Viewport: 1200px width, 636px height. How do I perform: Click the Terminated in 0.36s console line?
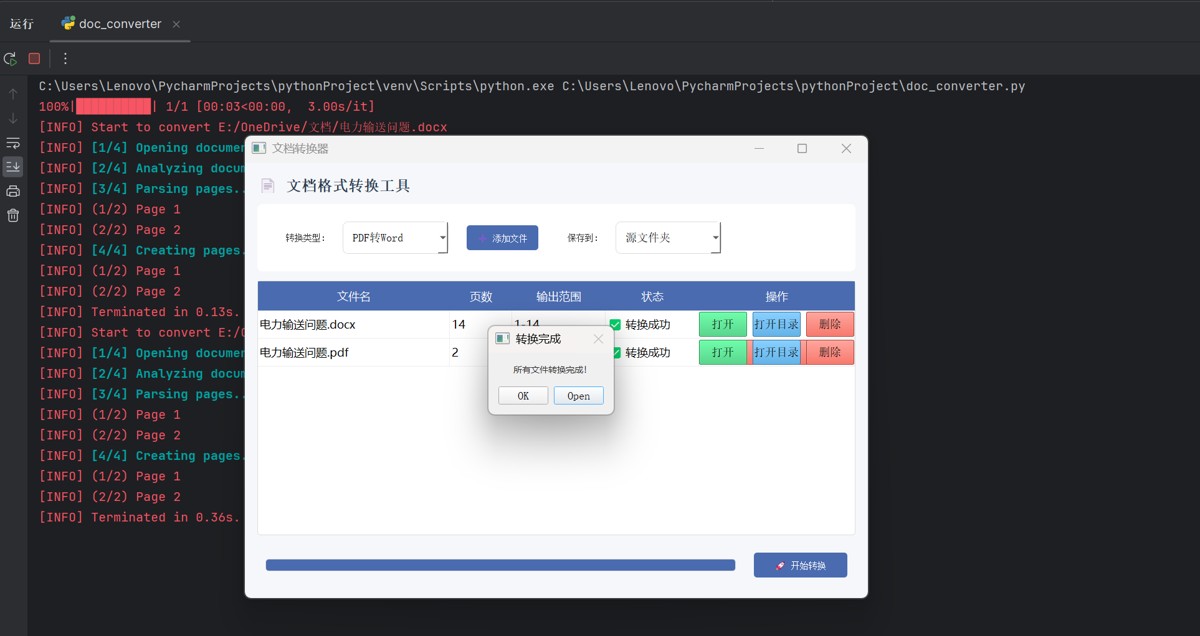139,517
